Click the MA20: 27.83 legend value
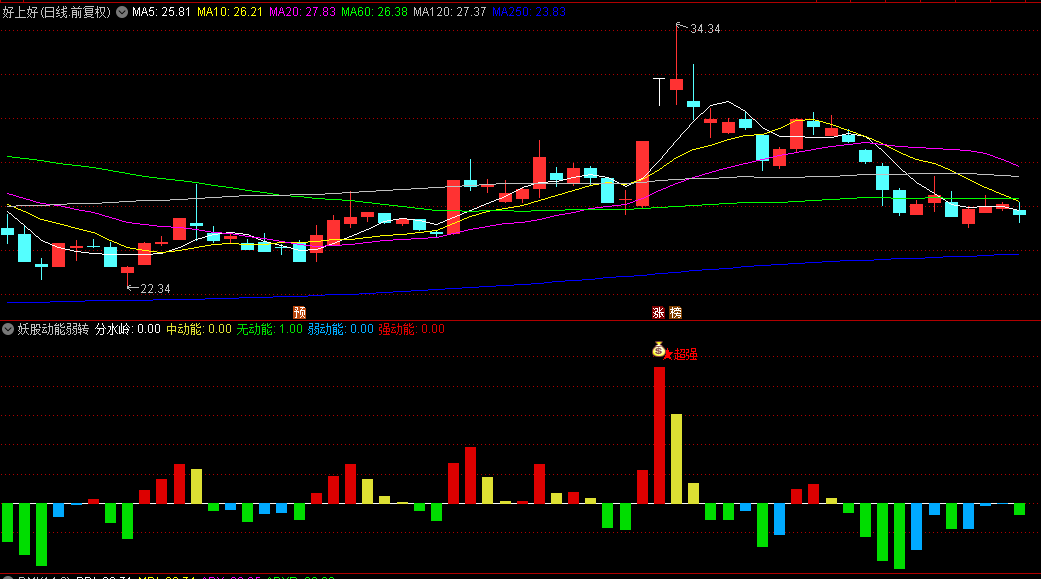The image size is (1041, 579). [x=302, y=12]
